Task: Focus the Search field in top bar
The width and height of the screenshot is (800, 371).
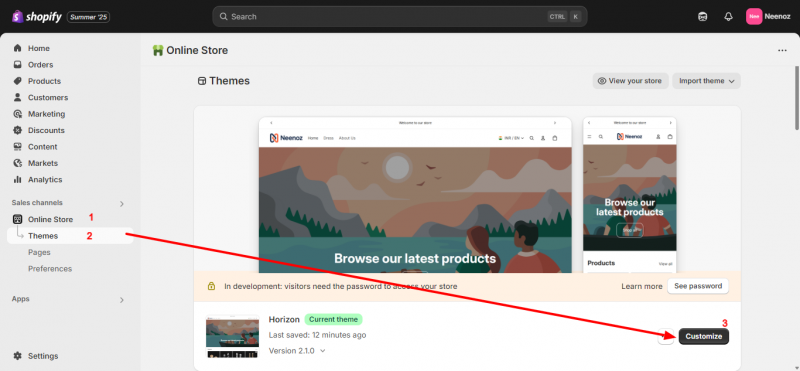Action: pos(399,16)
